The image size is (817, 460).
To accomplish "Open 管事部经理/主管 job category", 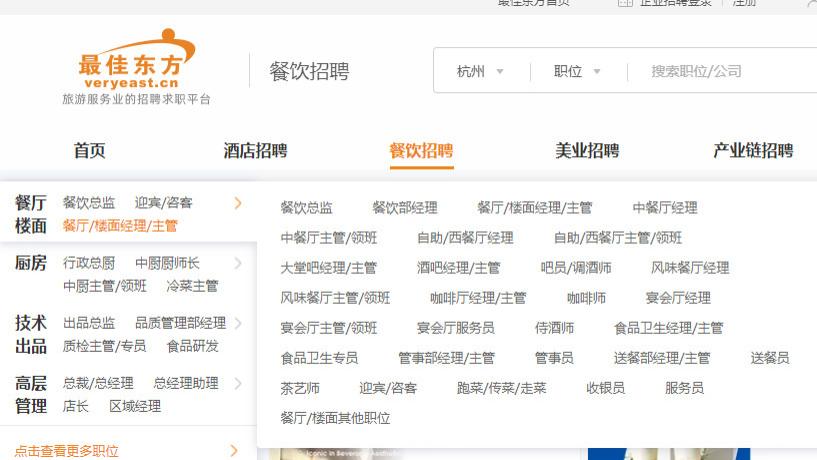I will (447, 358).
